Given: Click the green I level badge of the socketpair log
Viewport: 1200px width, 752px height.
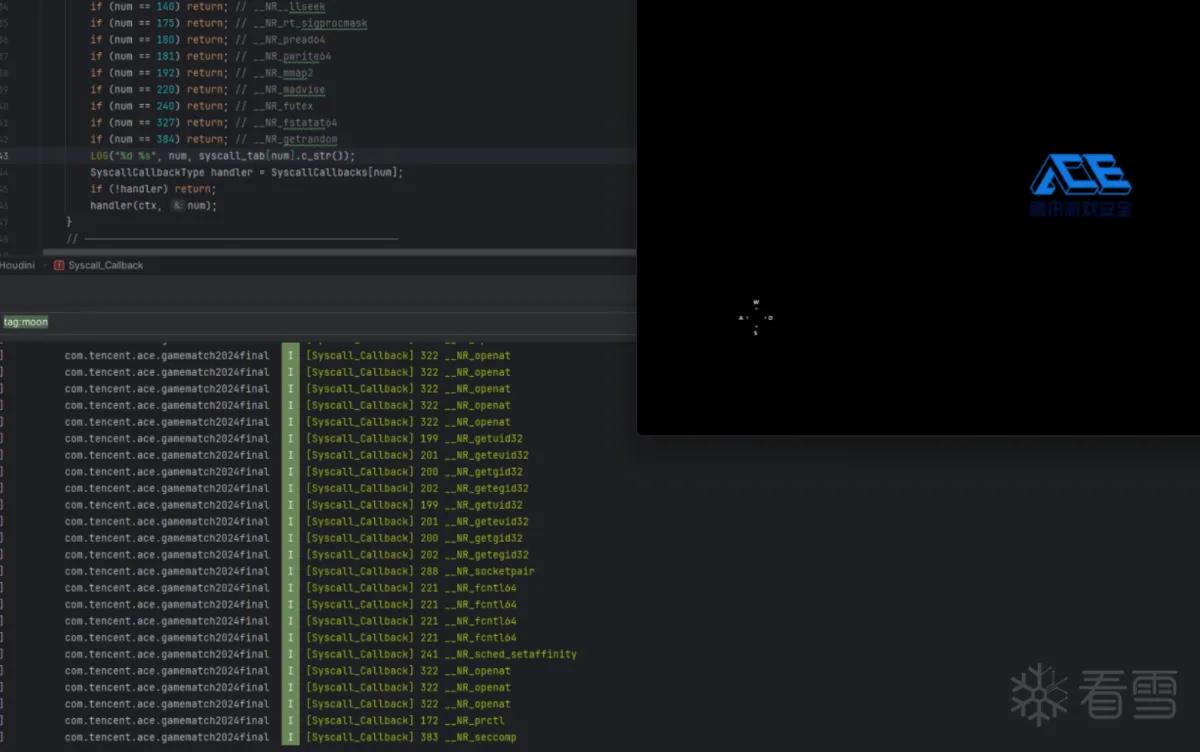Looking at the screenshot, I should click(x=291, y=571).
